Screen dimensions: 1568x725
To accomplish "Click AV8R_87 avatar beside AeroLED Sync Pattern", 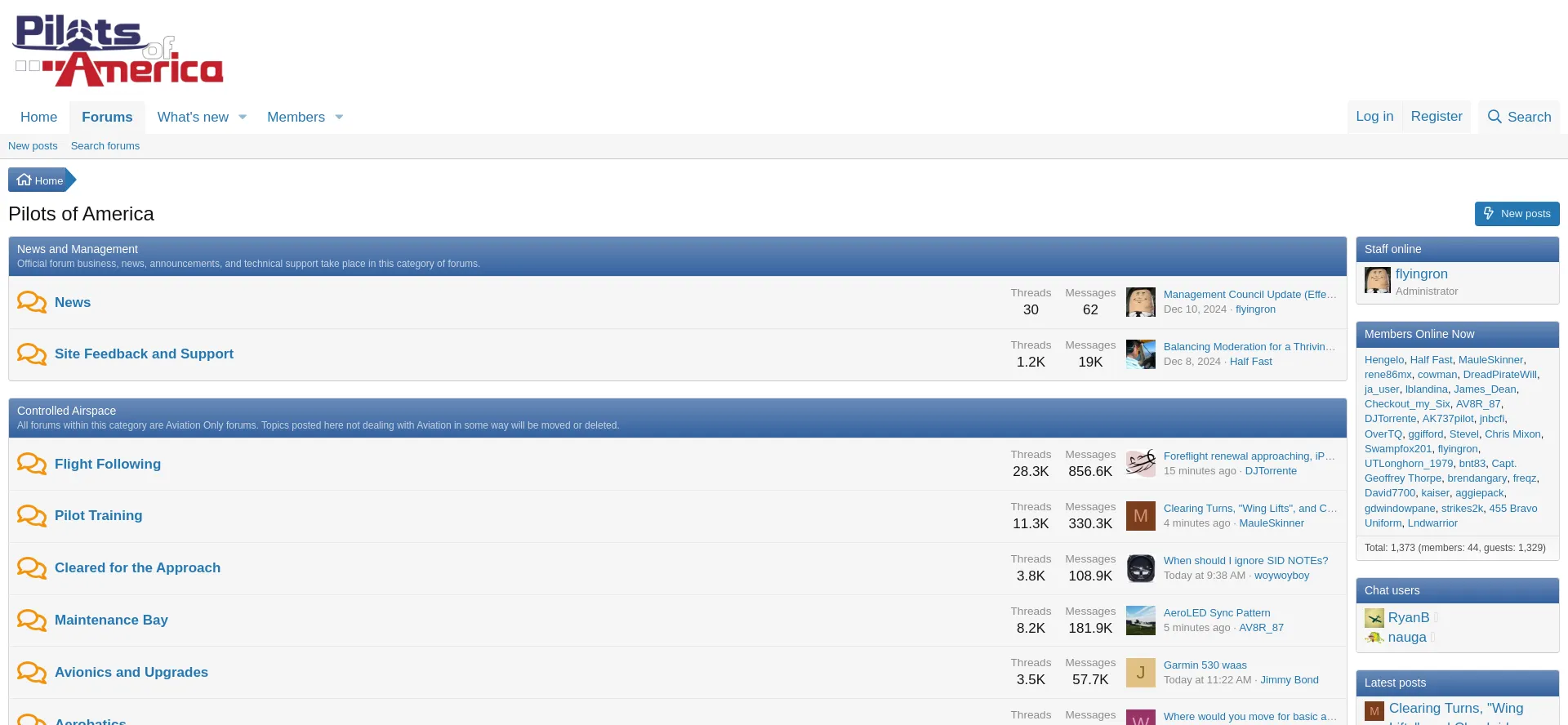I will tap(1141, 620).
